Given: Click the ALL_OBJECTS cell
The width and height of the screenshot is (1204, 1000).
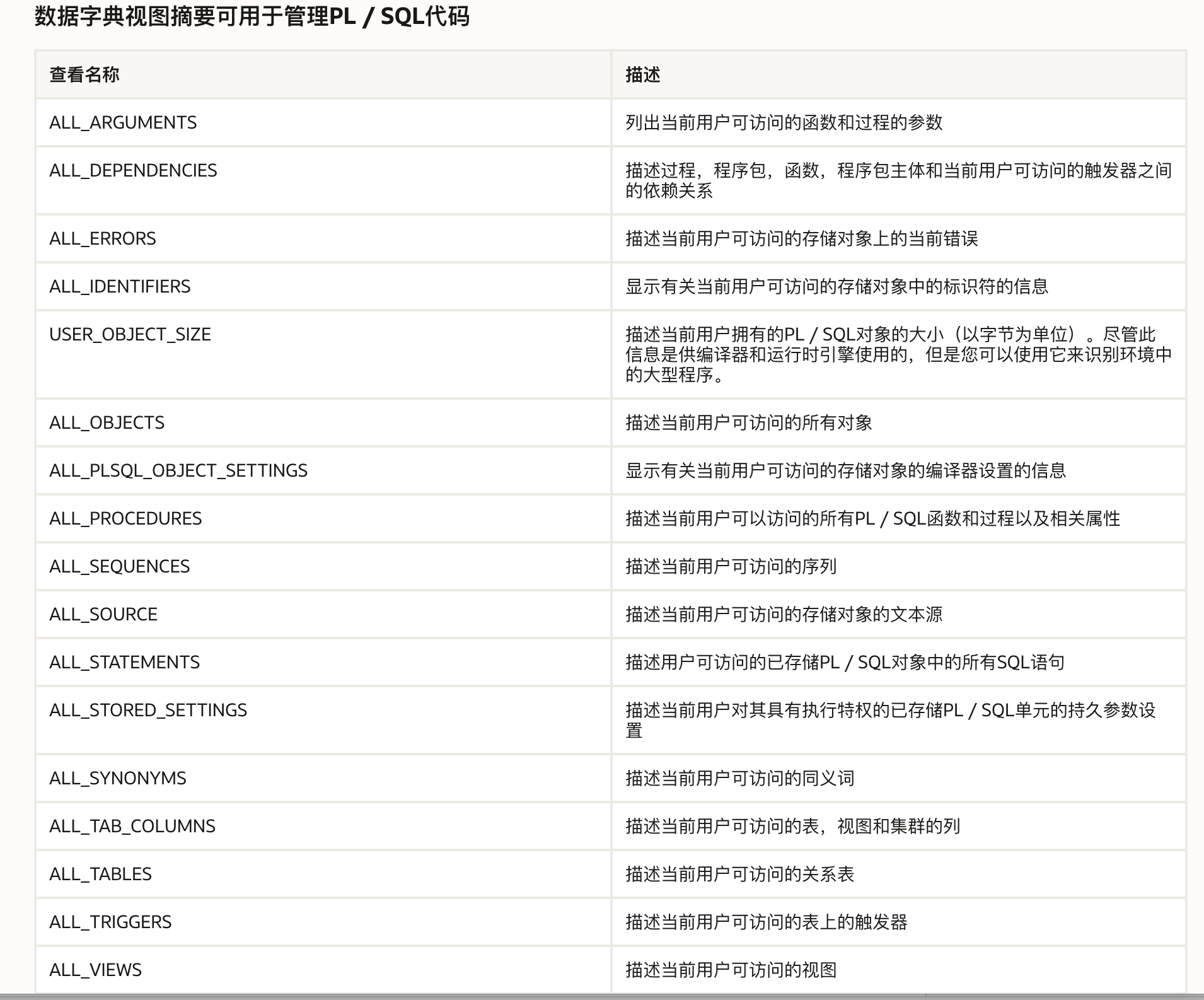Looking at the screenshot, I should tap(107, 422).
